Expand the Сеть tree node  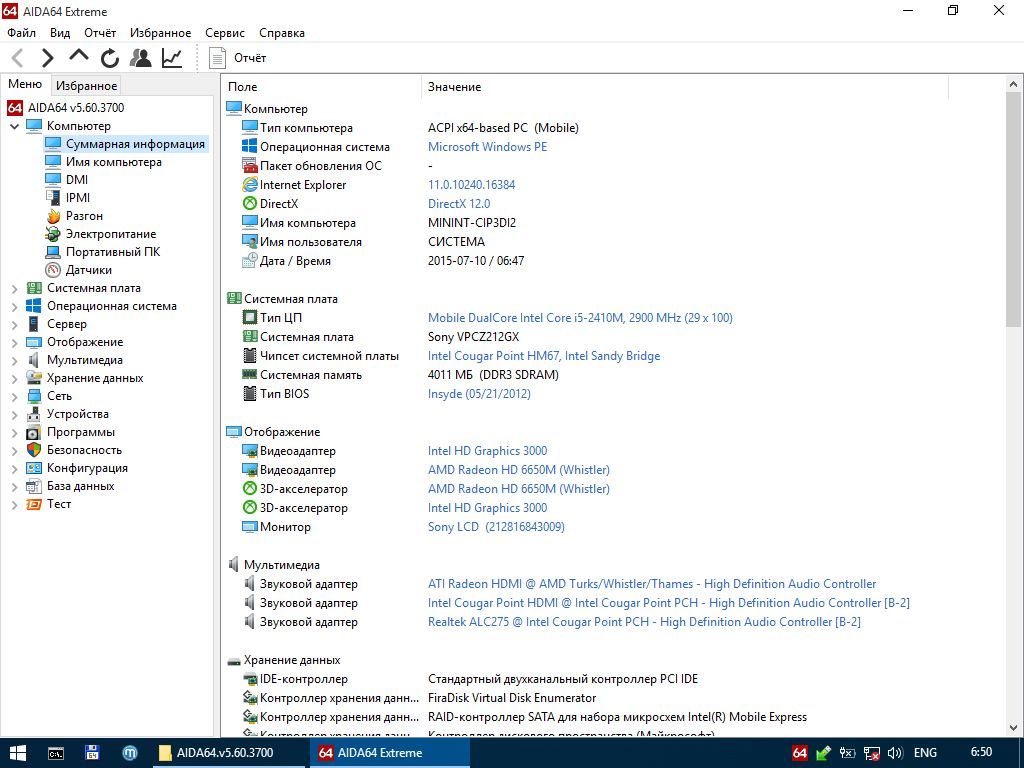tap(14, 396)
